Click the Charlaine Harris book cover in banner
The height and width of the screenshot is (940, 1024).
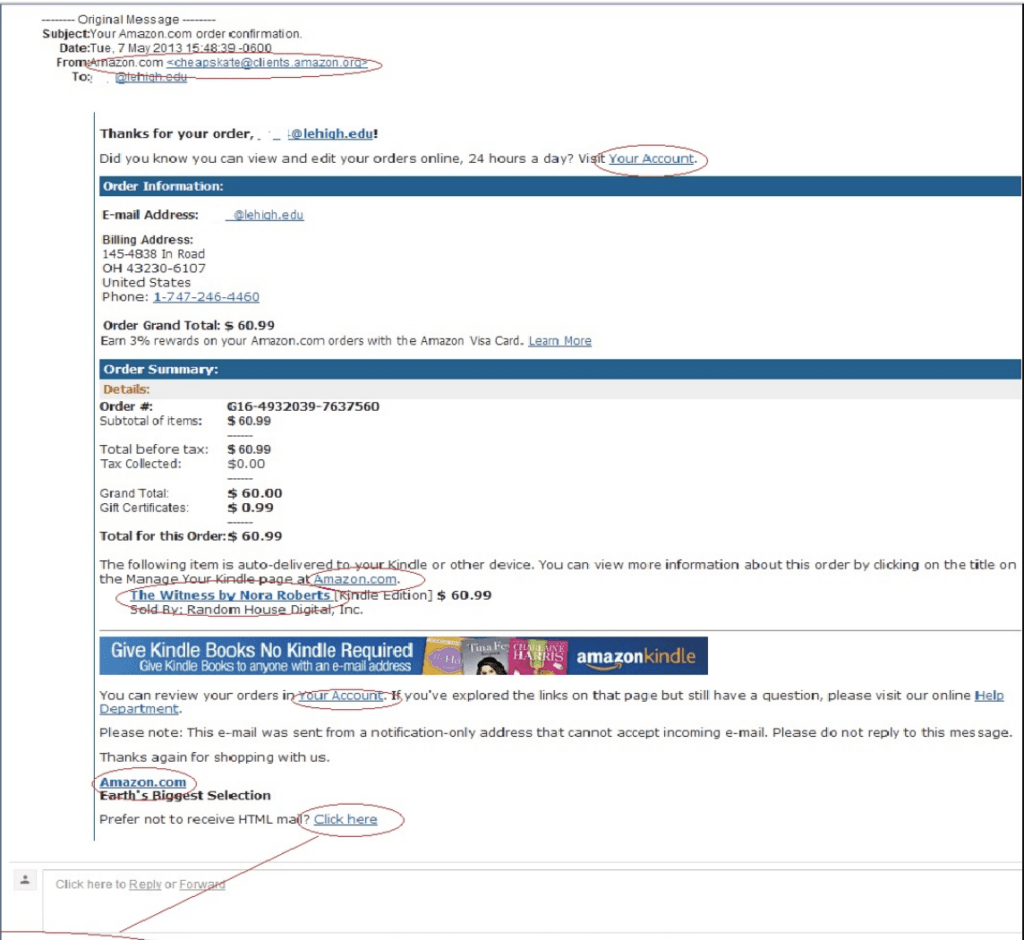click(540, 657)
